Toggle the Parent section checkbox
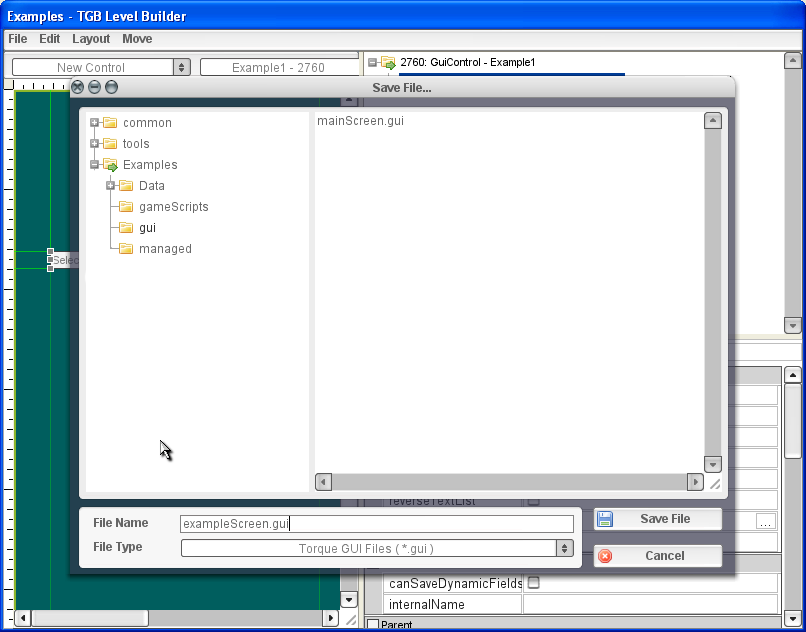806x632 pixels. (373, 625)
